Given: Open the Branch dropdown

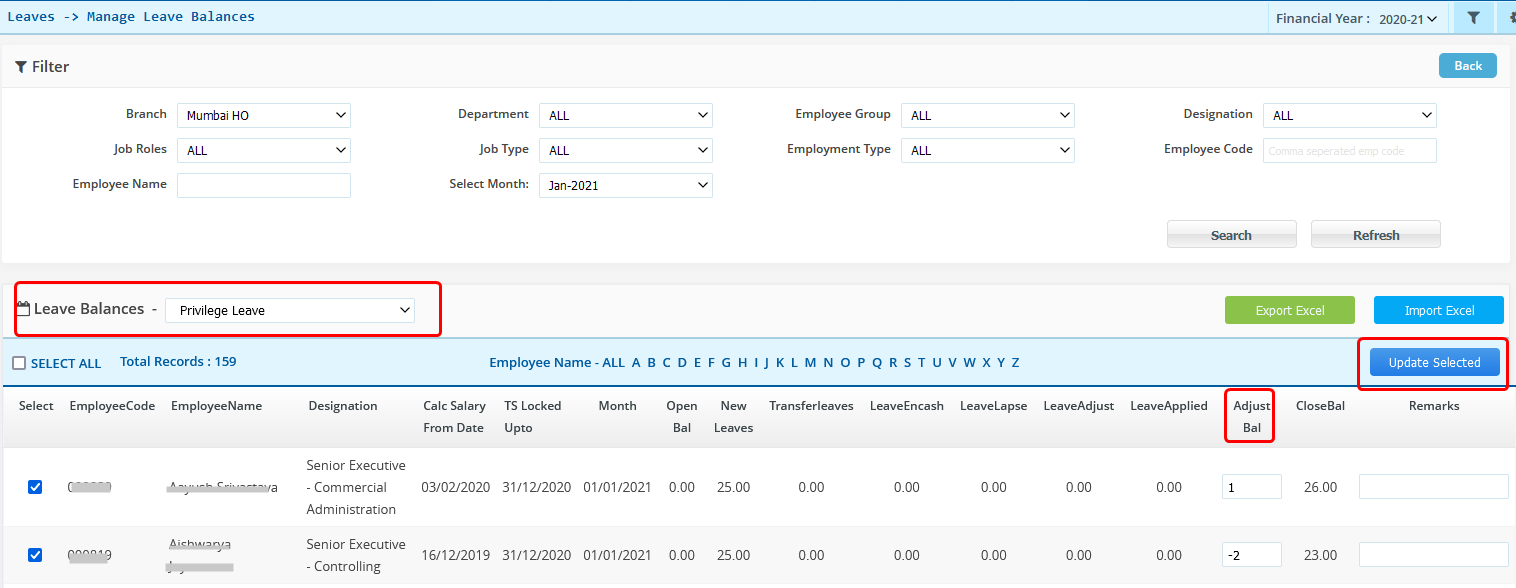Looking at the screenshot, I should click(264, 115).
